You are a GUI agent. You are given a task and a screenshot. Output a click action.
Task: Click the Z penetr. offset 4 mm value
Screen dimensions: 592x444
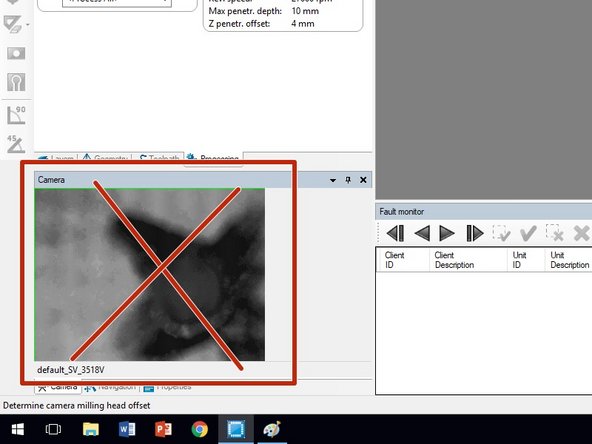(x=302, y=23)
